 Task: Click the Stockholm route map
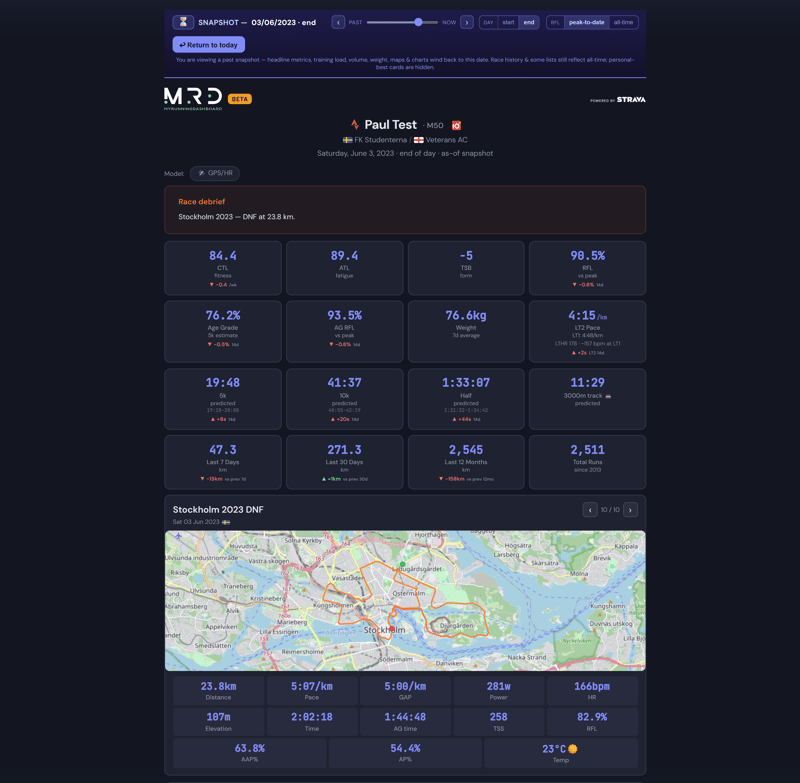coord(405,601)
